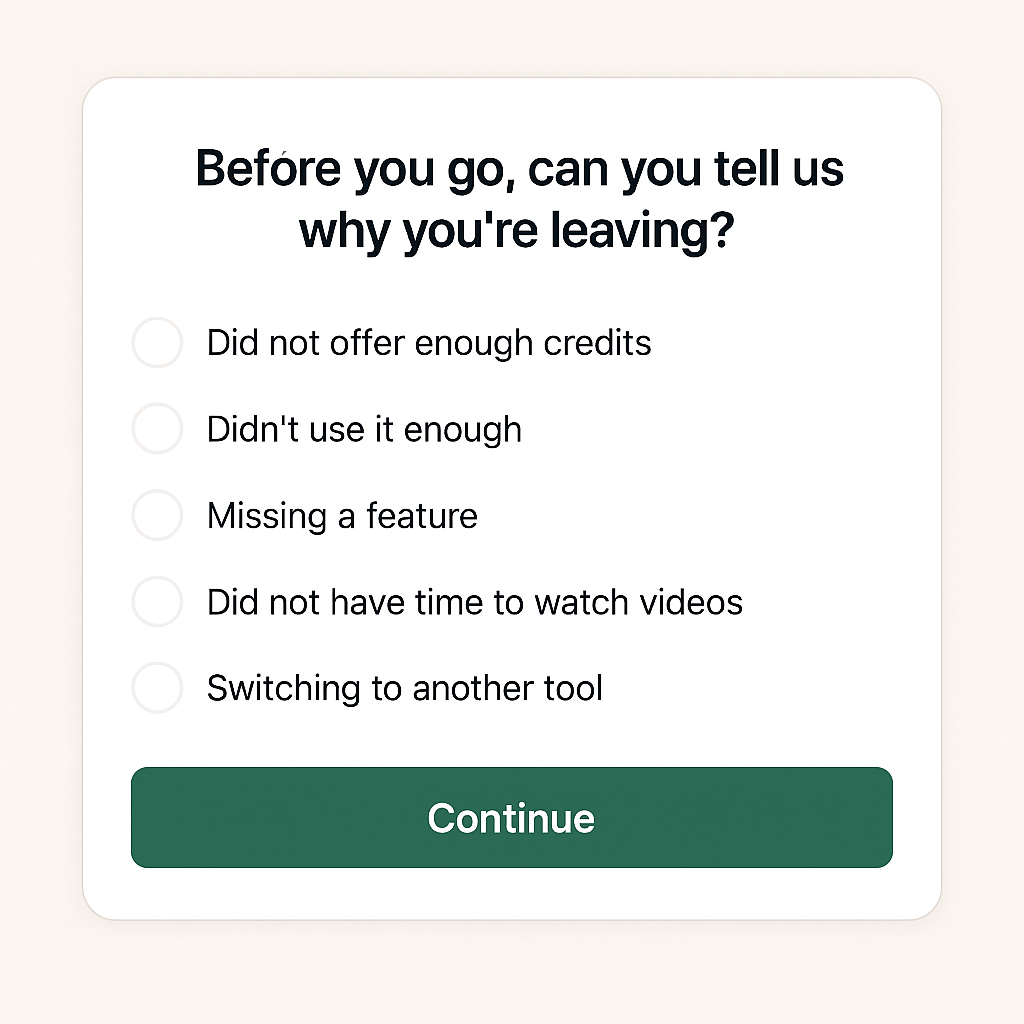
Task: Pick the 'Missing a feature' radio option
Action: (x=157, y=515)
